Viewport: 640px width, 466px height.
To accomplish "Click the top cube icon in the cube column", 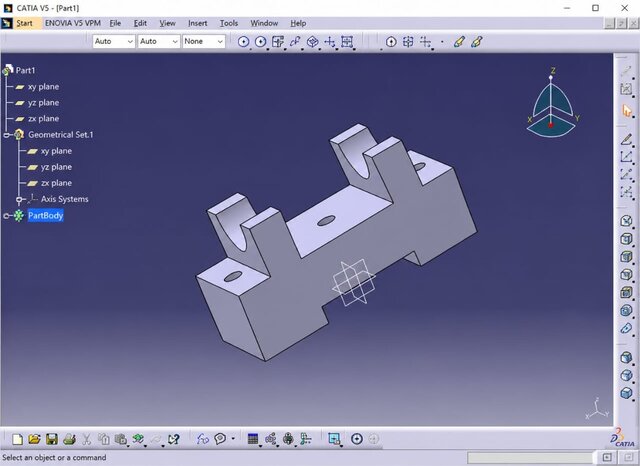I will click(x=627, y=221).
